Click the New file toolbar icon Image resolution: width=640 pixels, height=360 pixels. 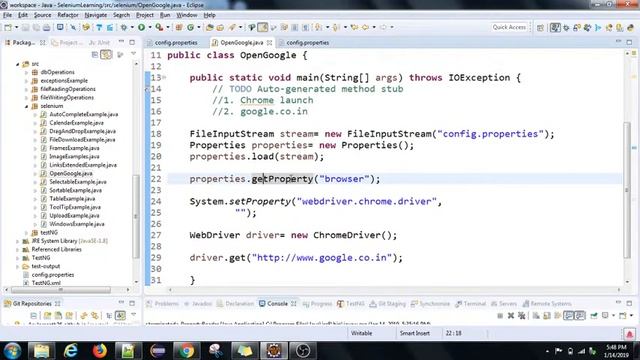tap(8, 27)
